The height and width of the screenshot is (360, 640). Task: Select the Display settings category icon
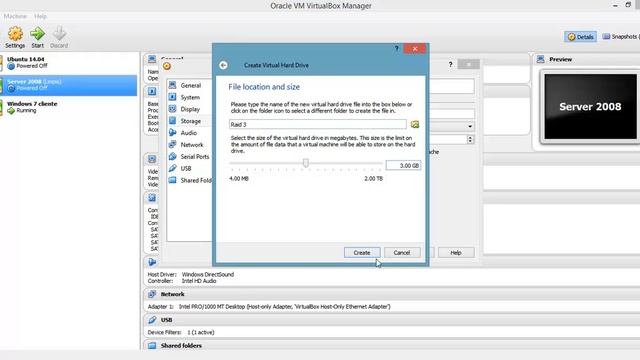[173, 109]
